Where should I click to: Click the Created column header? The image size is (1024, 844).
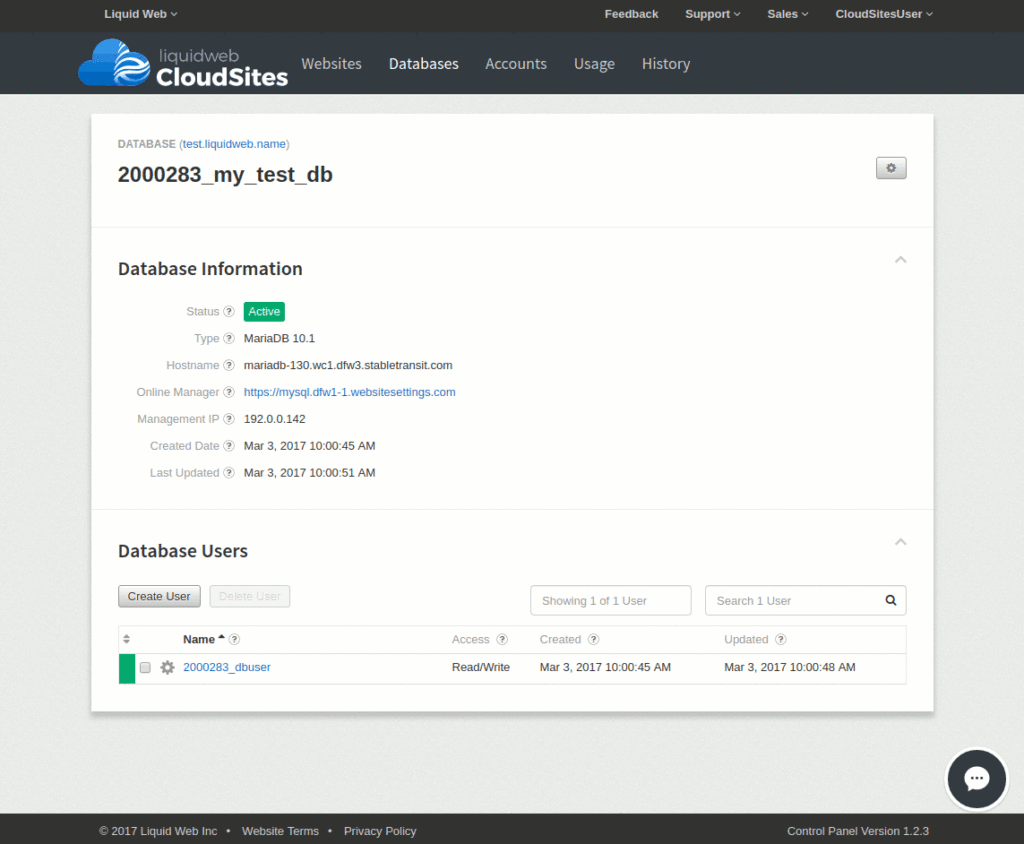pyautogui.click(x=560, y=640)
